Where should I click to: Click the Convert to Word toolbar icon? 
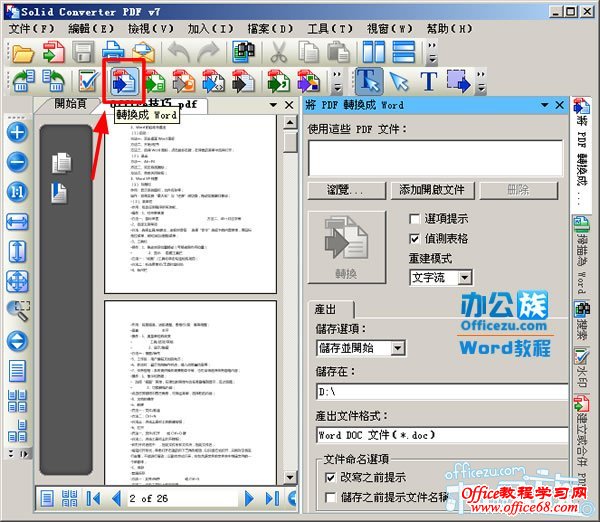point(124,81)
